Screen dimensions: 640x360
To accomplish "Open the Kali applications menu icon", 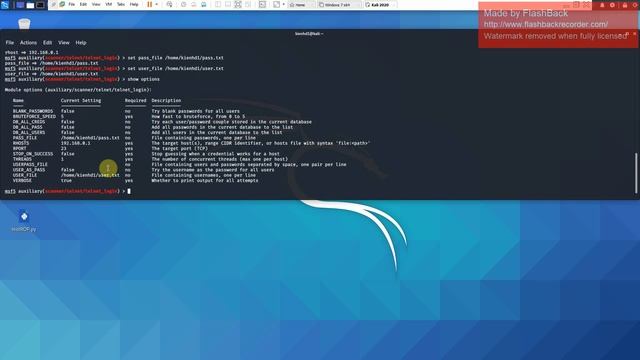I will point(5,5).
